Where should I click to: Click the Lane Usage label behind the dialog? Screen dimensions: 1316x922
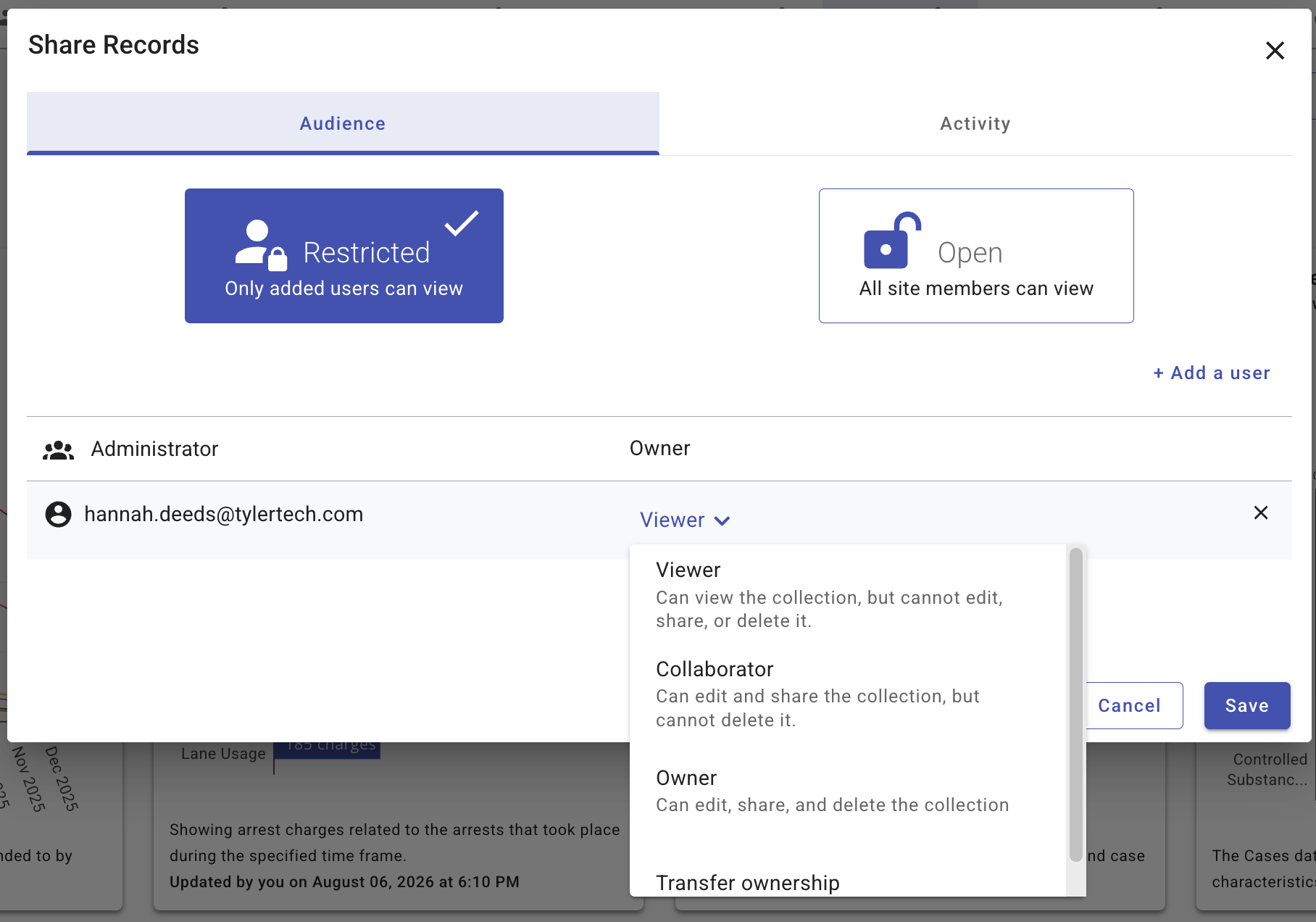point(223,754)
